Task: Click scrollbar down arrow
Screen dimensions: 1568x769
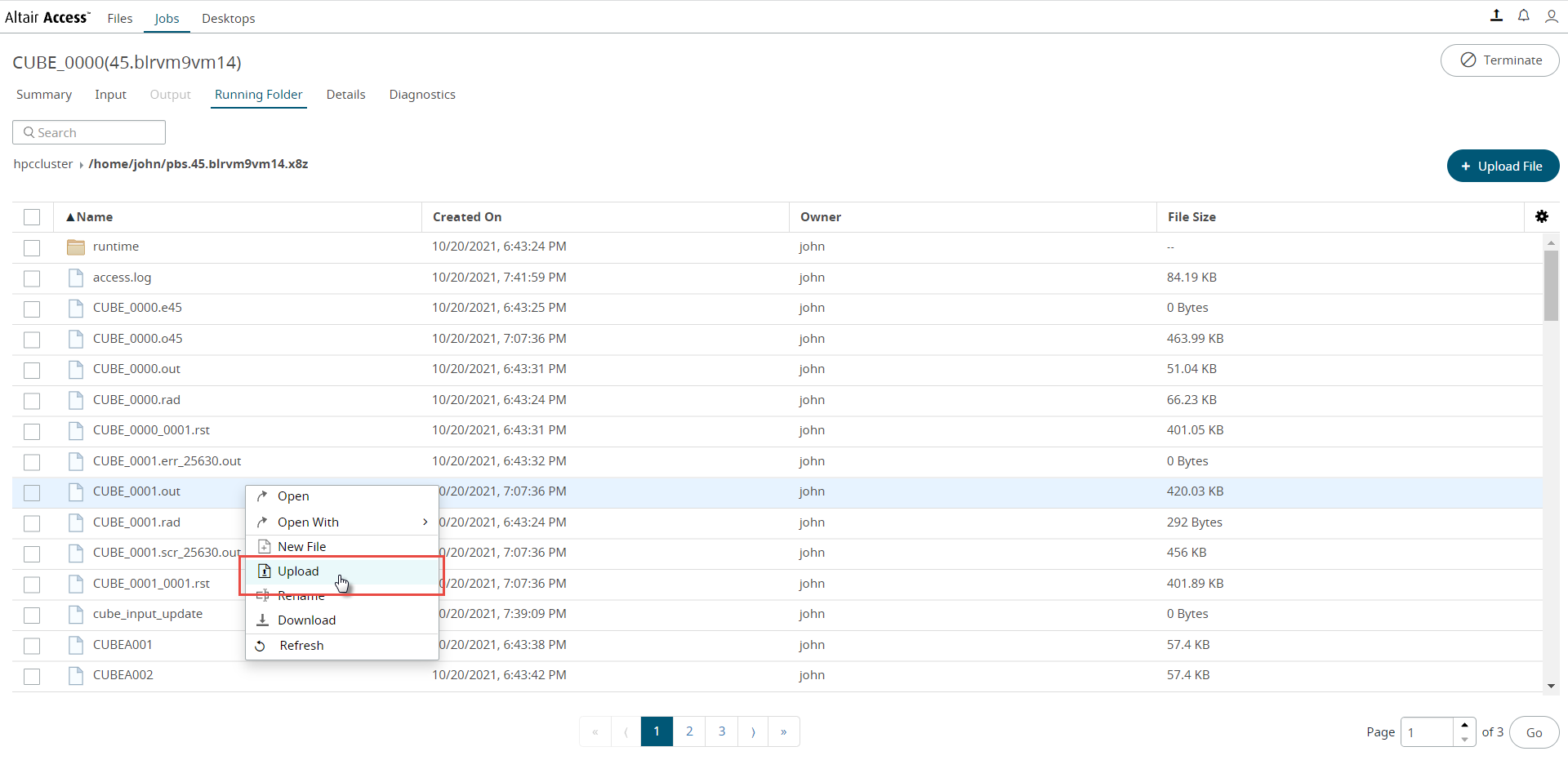Action: tap(1551, 686)
